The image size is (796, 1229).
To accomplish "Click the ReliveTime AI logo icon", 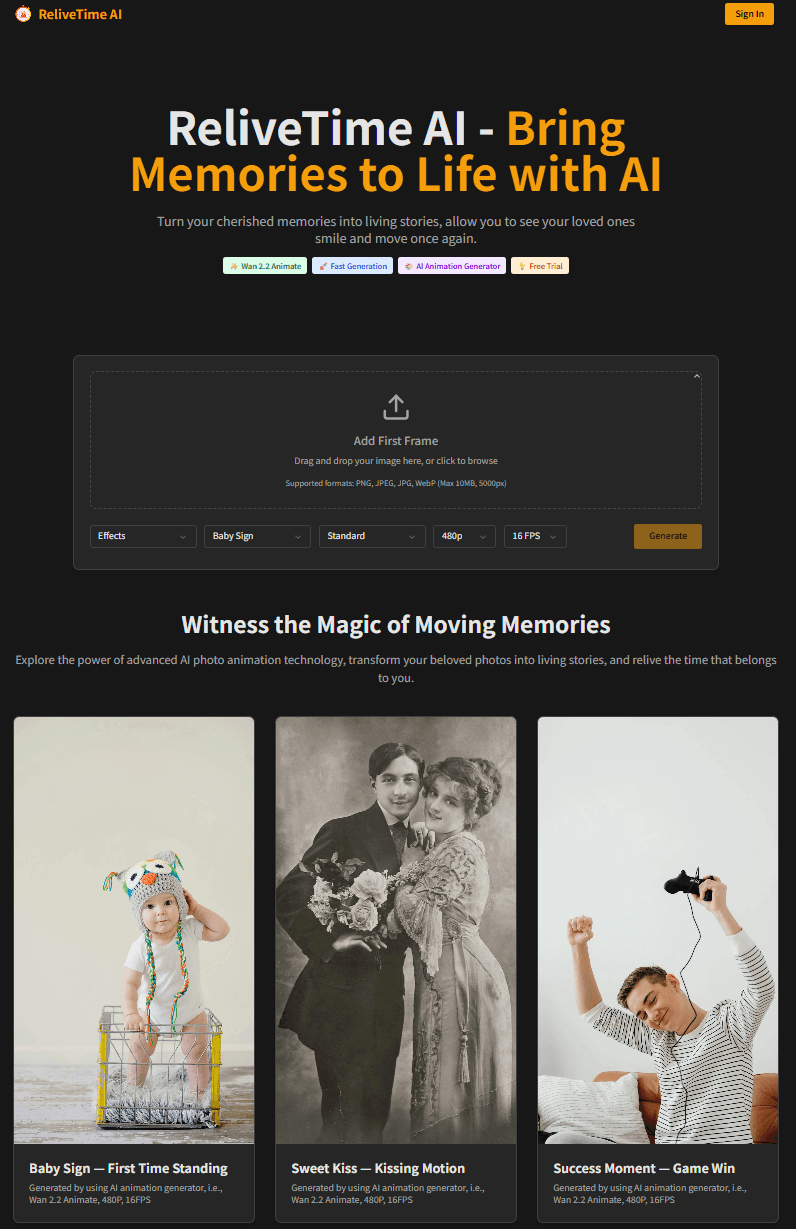I will coord(23,14).
